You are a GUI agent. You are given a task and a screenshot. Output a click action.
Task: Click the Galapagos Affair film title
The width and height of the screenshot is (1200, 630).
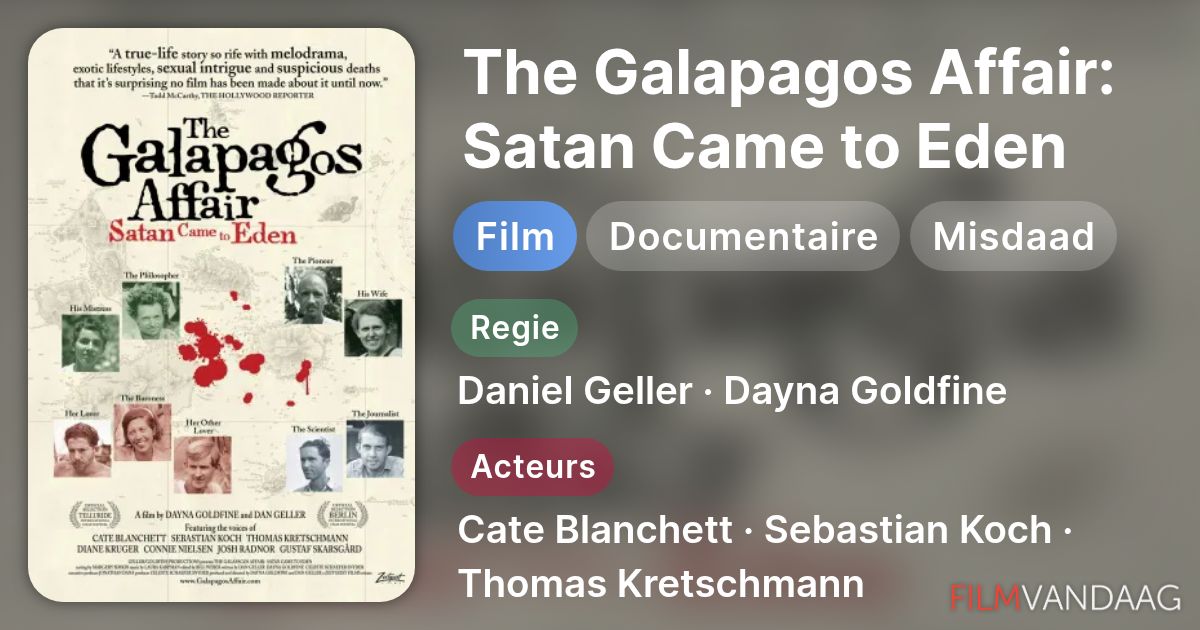coord(790,110)
